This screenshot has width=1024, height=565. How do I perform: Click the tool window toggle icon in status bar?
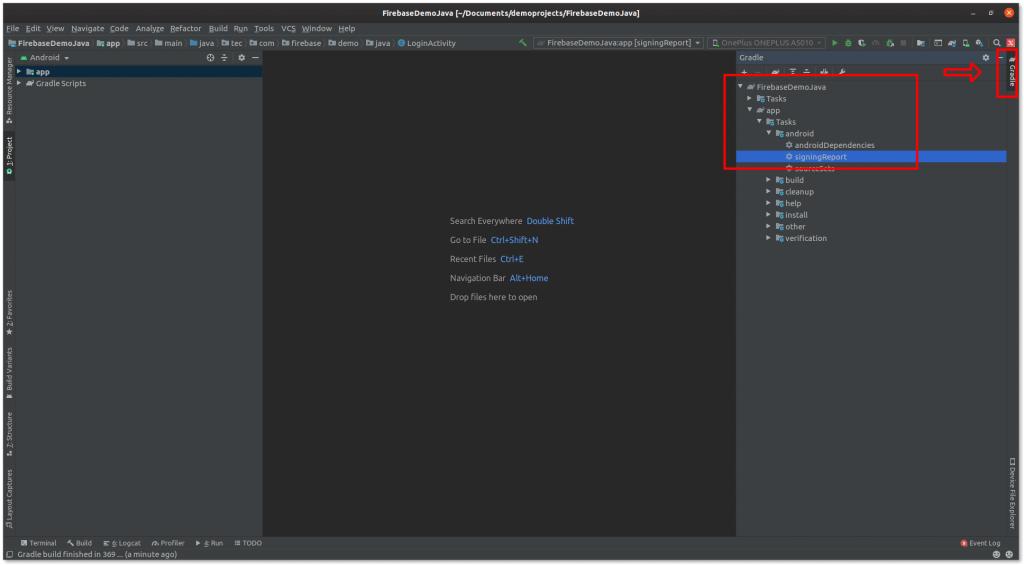pos(9,555)
